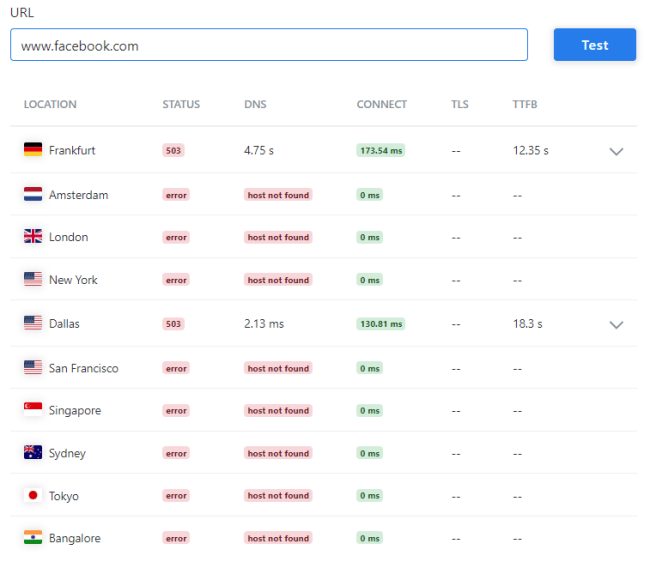650x574 pixels.
Task: Click the error badge in New York row
Action: coord(176,280)
